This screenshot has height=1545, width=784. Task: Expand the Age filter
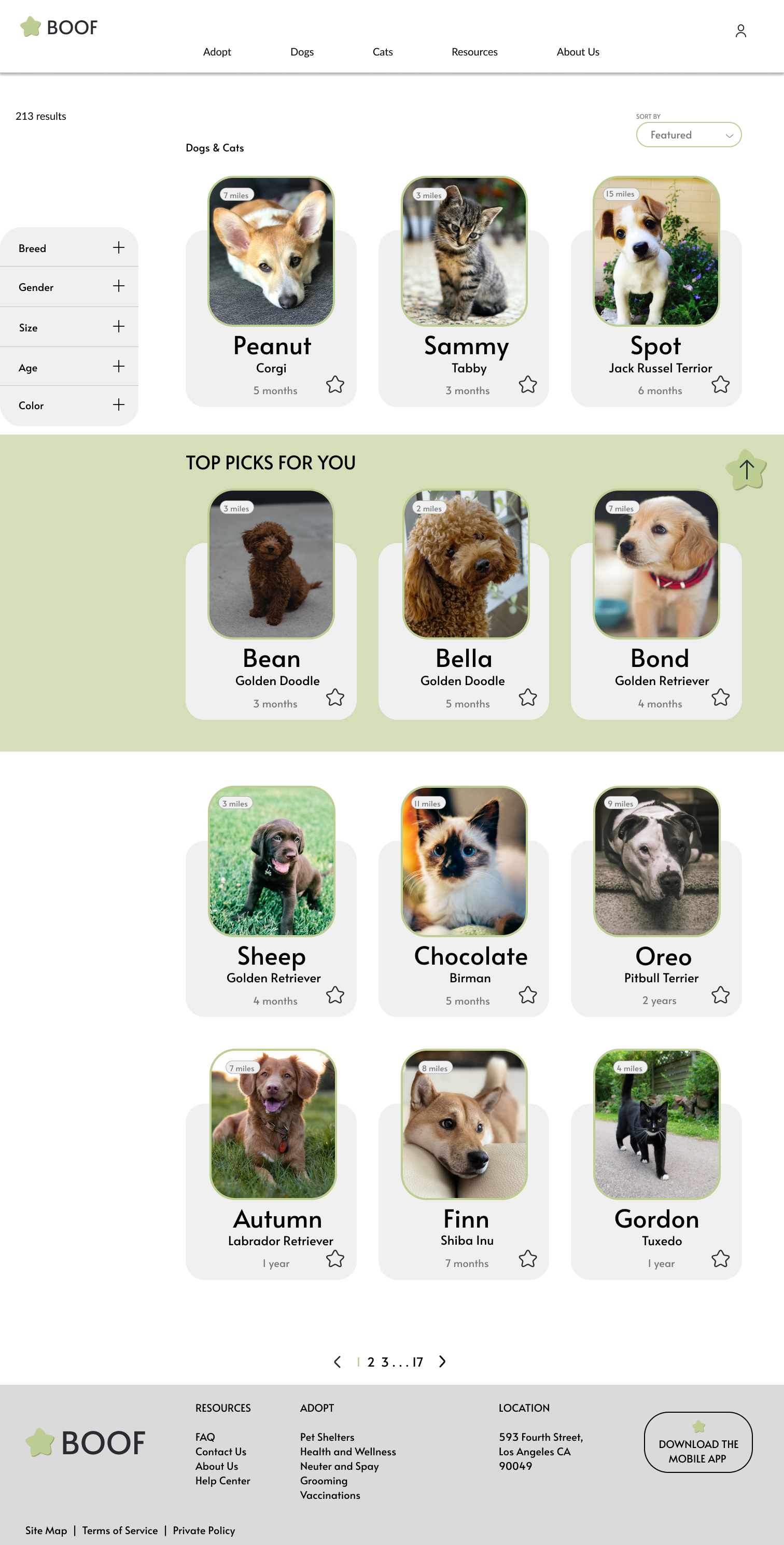click(x=69, y=367)
